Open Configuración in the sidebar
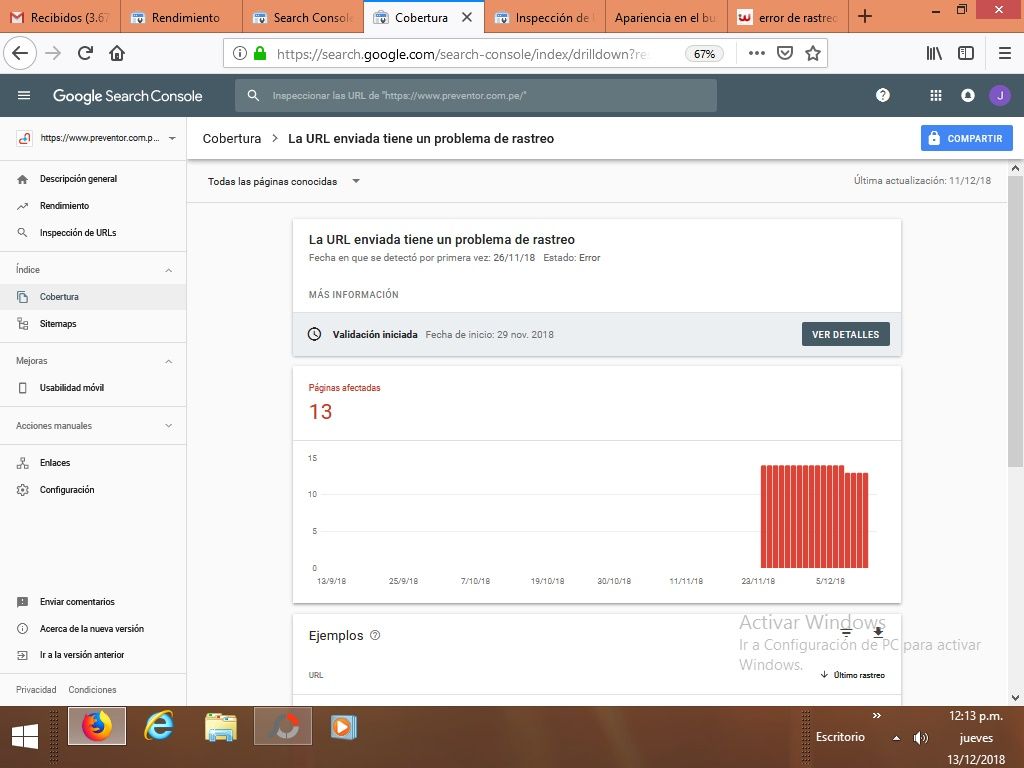Screen dimensions: 1024x768 (x=93, y=490)
